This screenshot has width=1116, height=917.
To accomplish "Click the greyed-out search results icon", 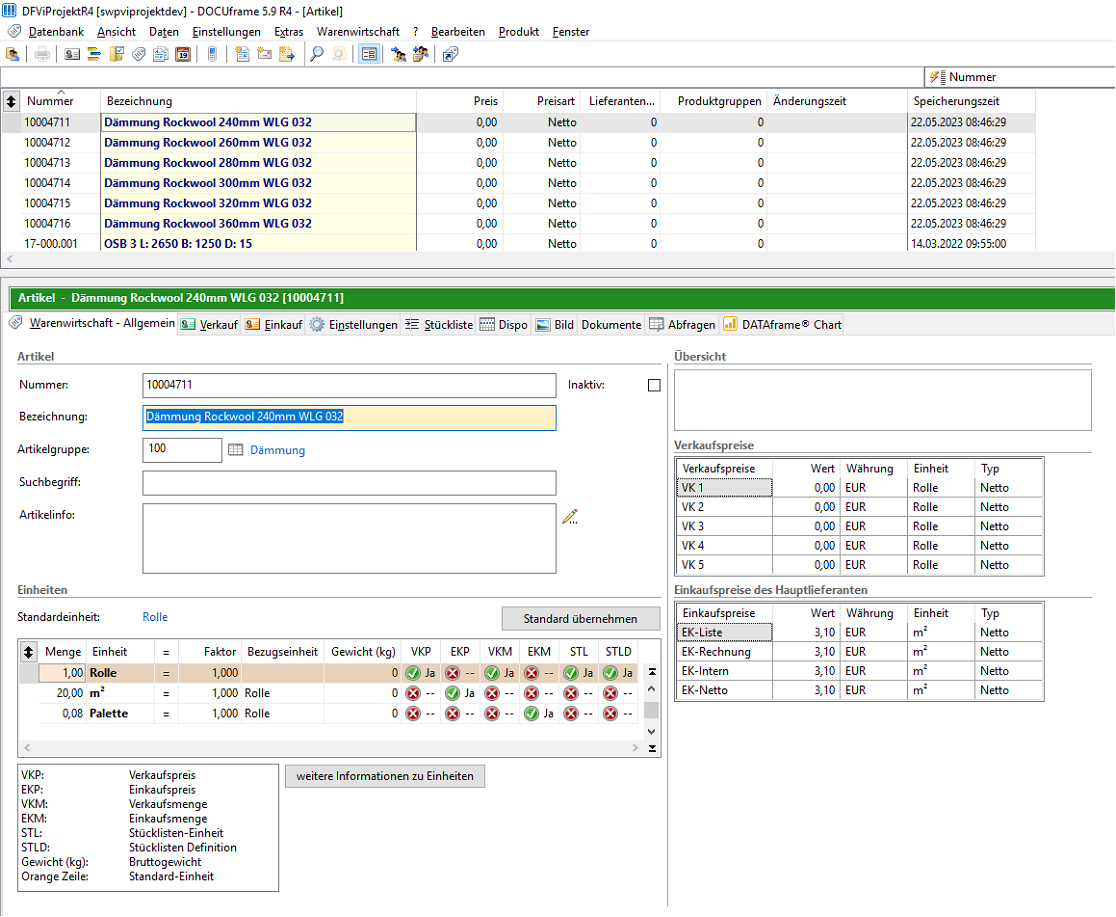I will (339, 54).
